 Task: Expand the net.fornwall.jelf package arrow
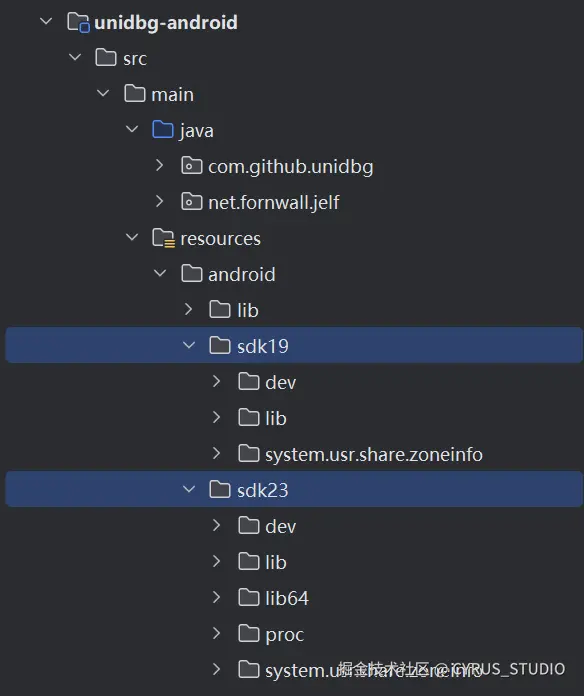click(160, 202)
